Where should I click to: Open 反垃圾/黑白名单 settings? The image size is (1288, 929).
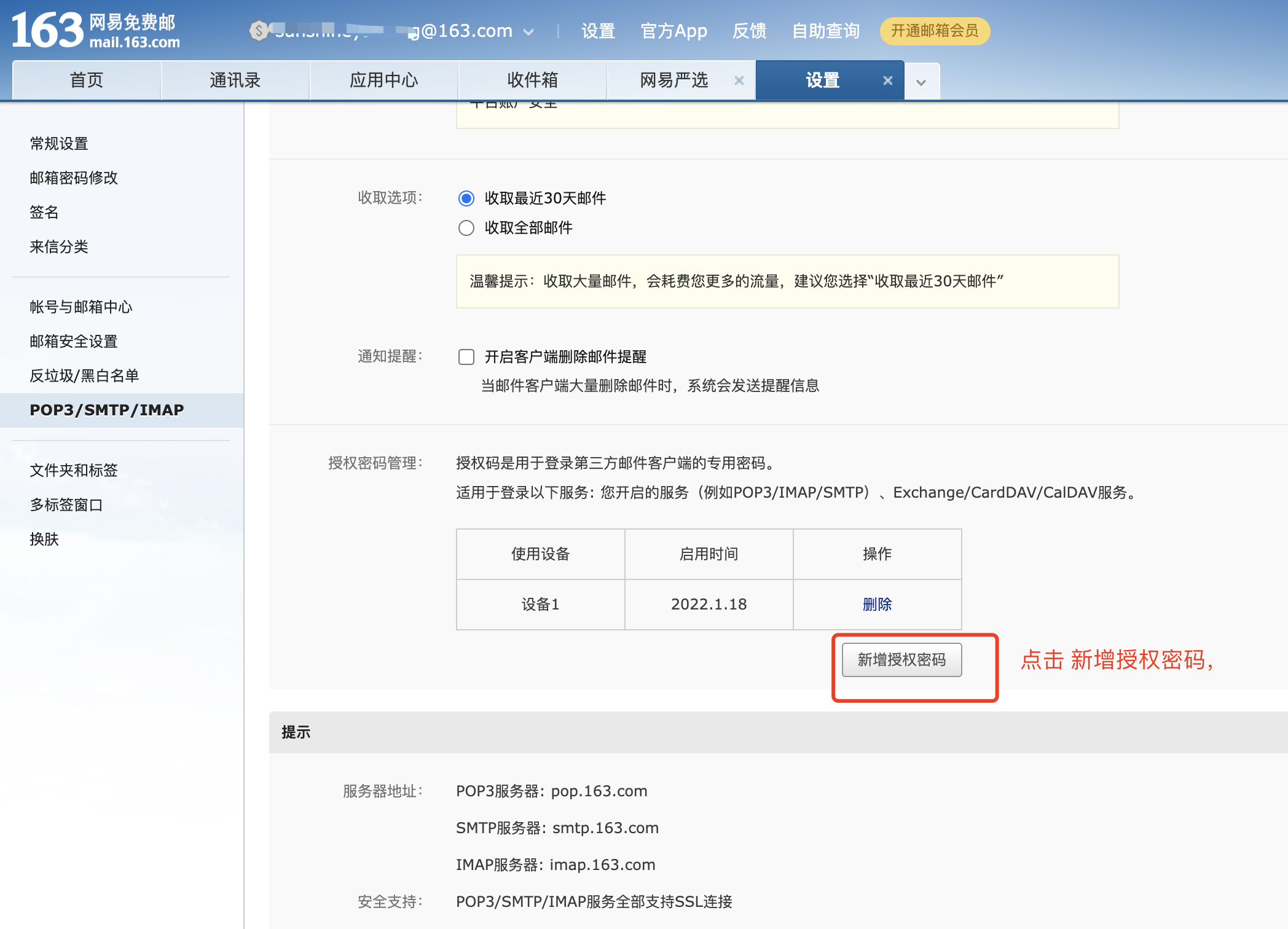[x=84, y=376]
